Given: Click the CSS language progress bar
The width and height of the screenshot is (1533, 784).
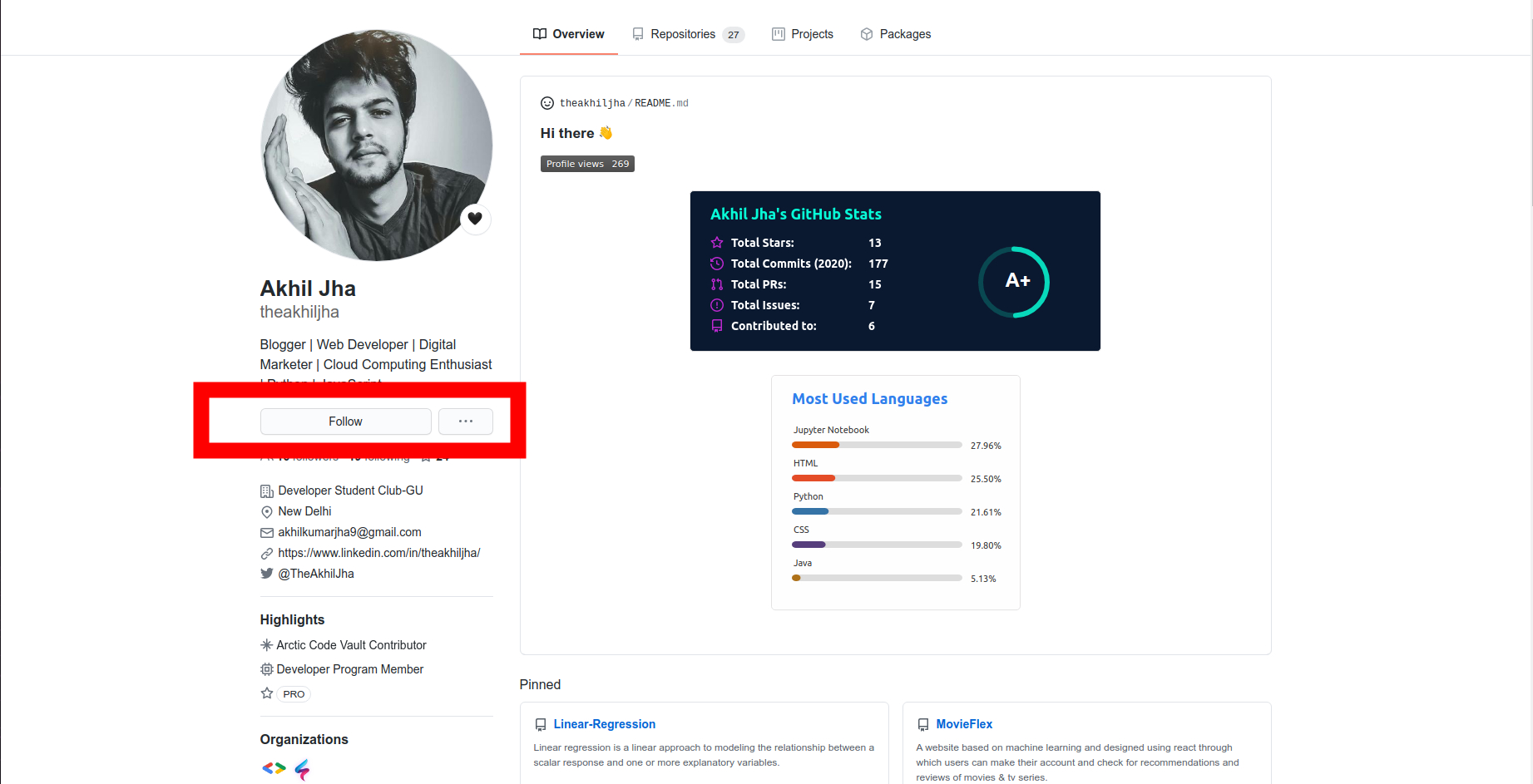Looking at the screenshot, I should click(877, 545).
